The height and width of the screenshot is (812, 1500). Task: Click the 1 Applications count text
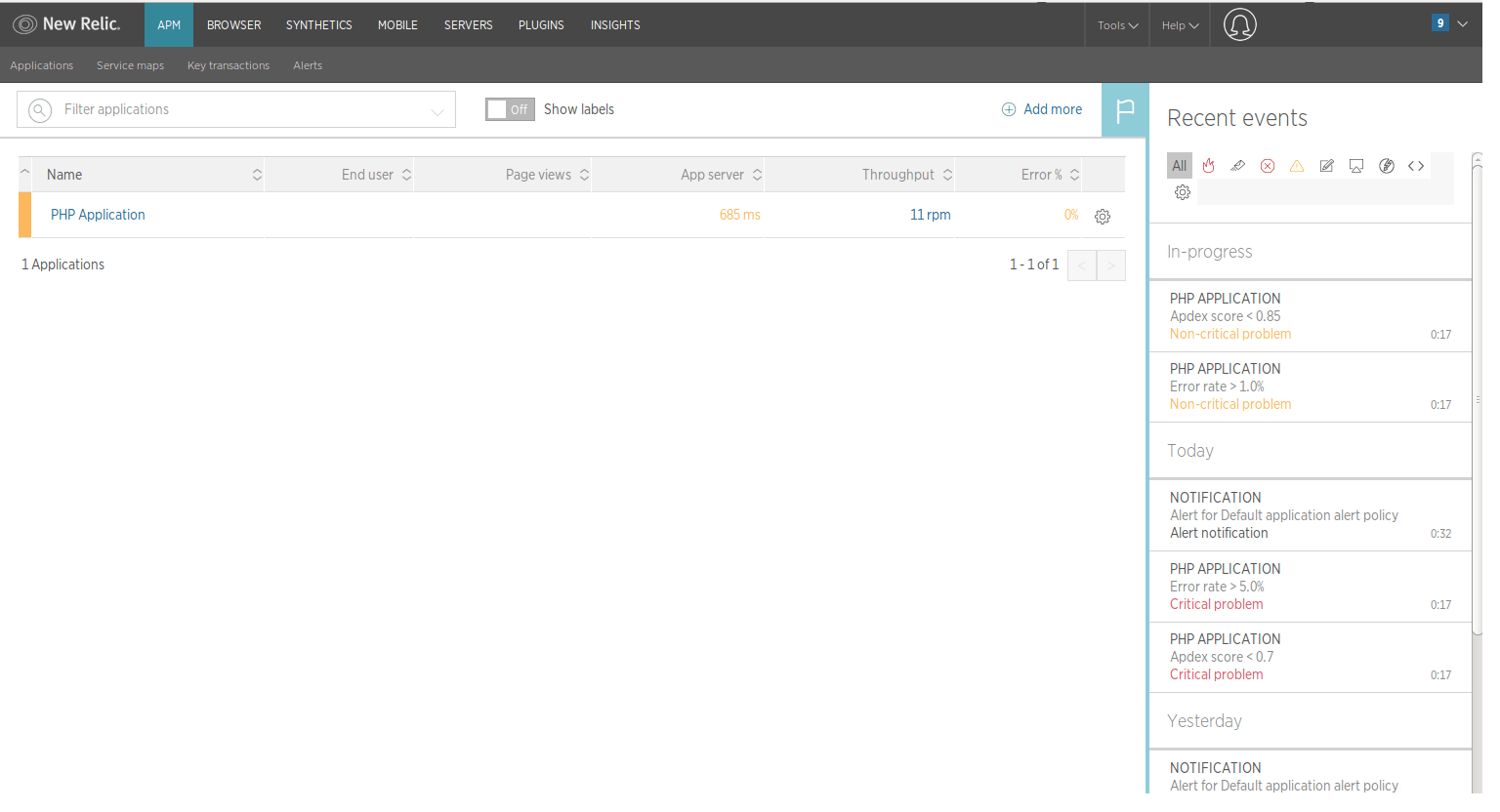(63, 264)
